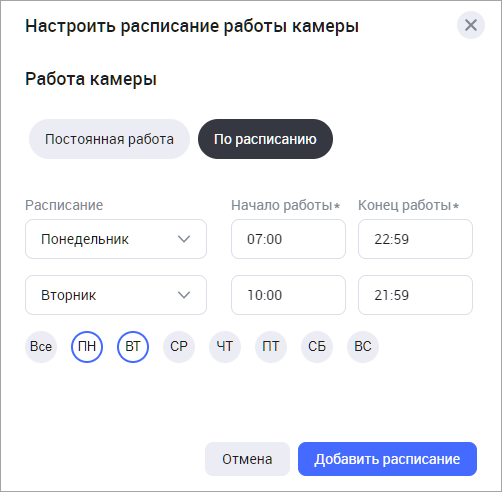Edit the 10:00 start time field
The image size is (502, 492).
pyautogui.click(x=288, y=295)
